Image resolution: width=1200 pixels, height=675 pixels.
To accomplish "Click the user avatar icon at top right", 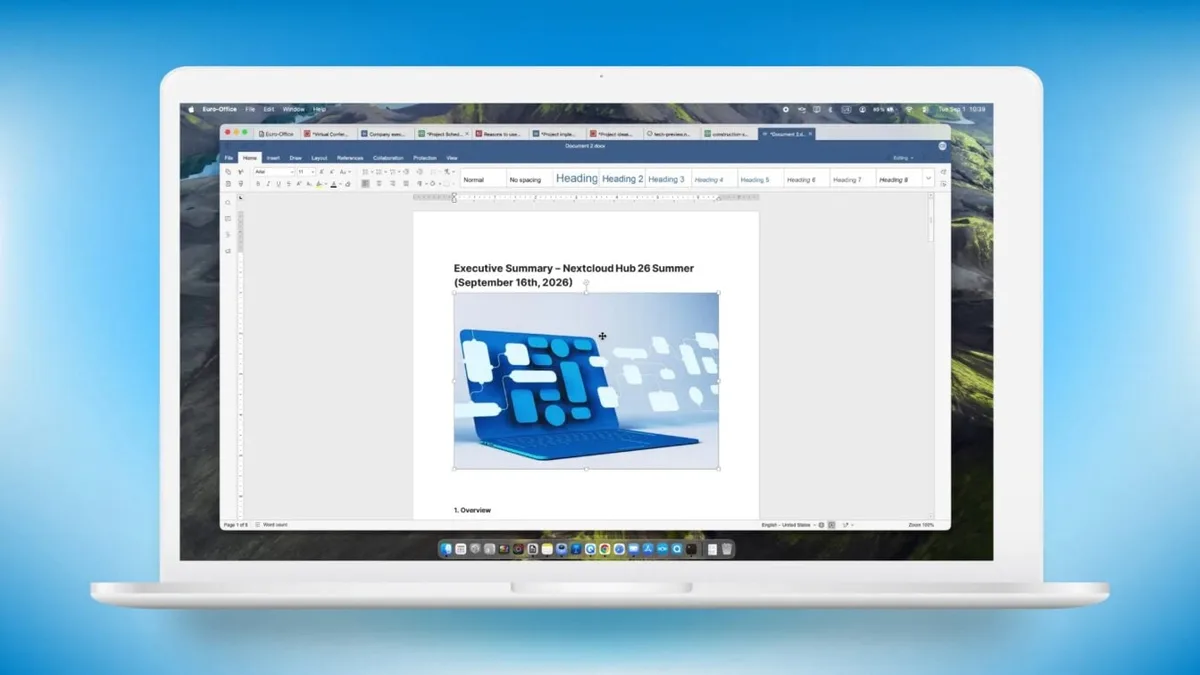I will tap(942, 146).
